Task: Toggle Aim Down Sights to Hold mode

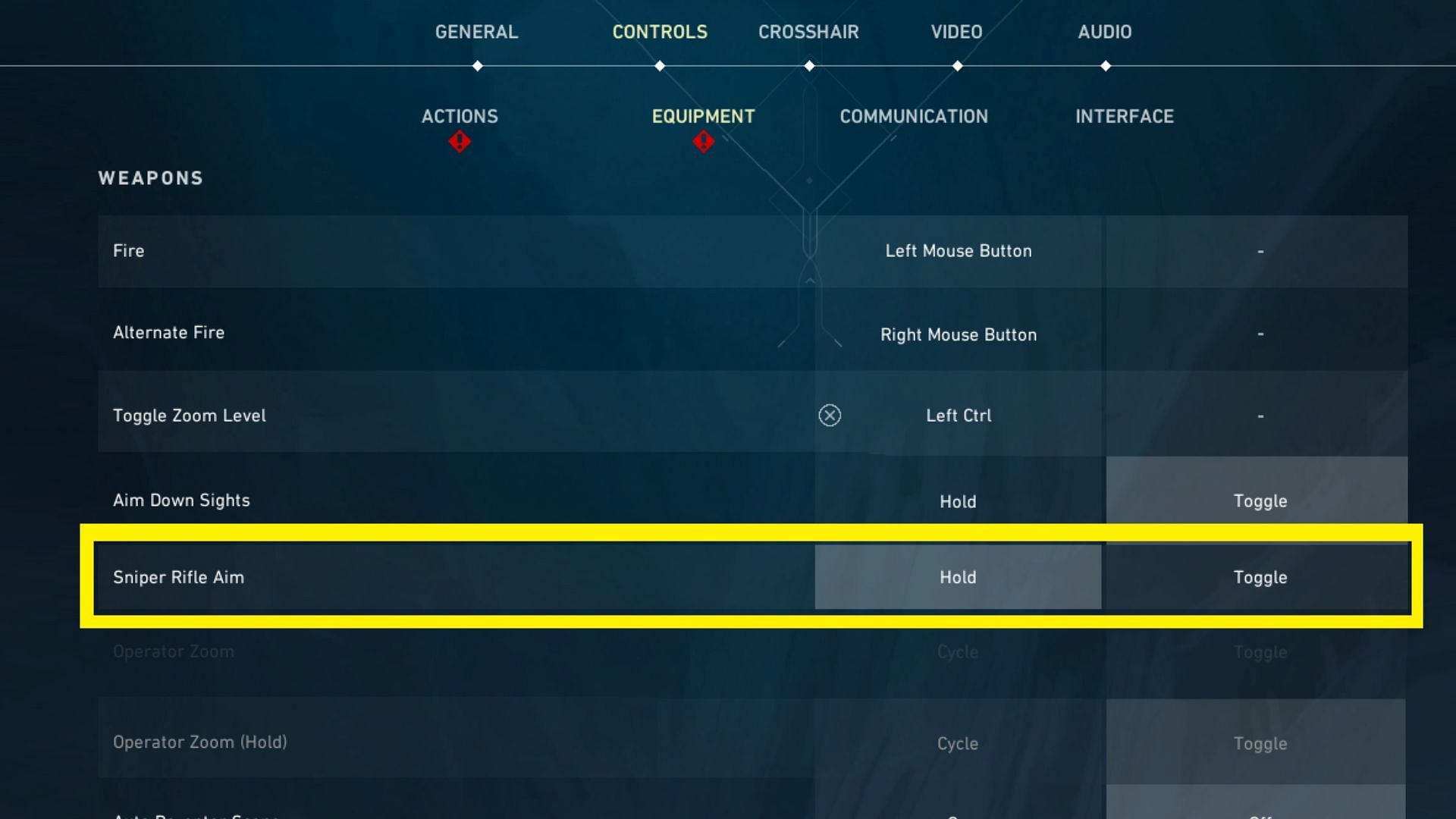Action: [958, 500]
